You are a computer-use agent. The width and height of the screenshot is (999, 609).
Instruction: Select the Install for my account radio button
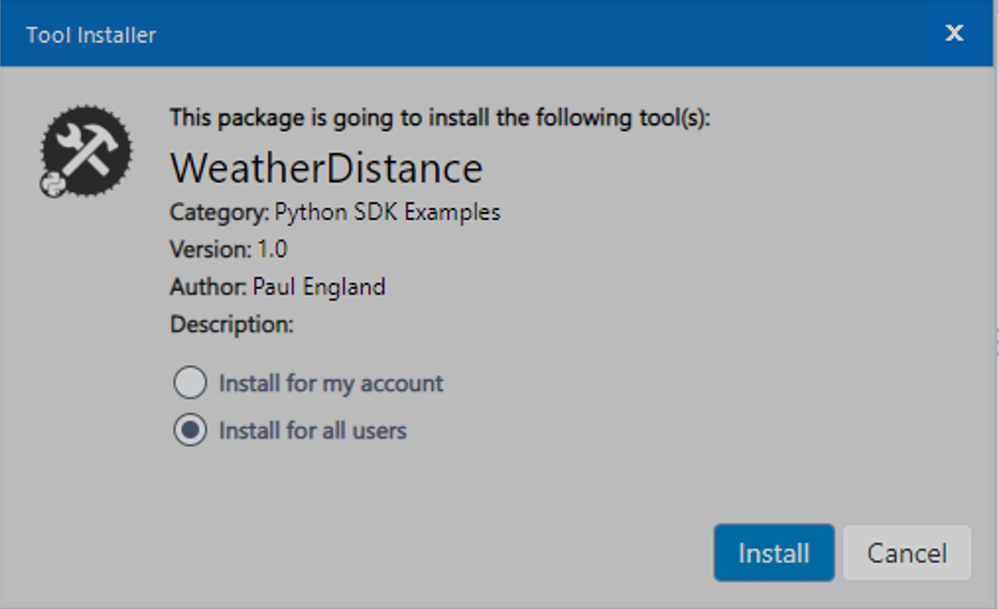point(190,383)
